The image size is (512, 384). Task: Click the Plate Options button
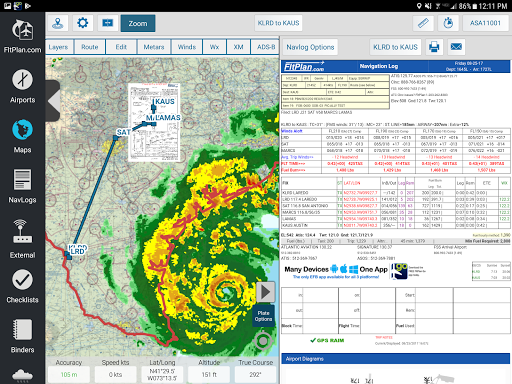point(263,316)
